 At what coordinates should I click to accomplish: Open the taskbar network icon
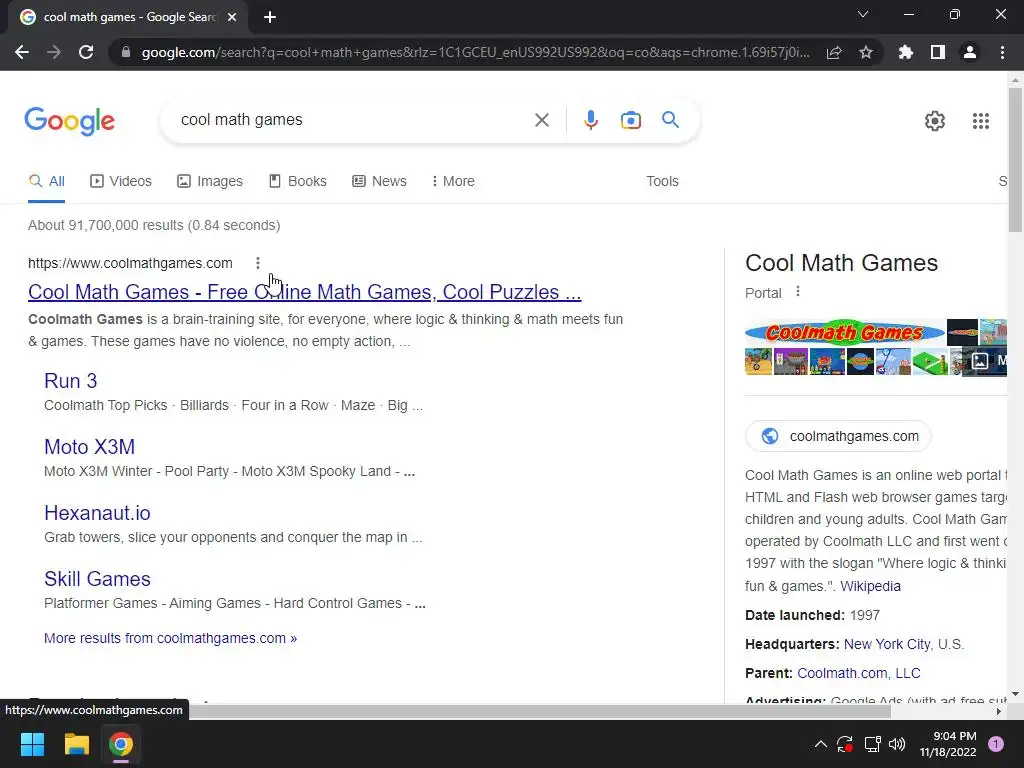[x=872, y=744]
